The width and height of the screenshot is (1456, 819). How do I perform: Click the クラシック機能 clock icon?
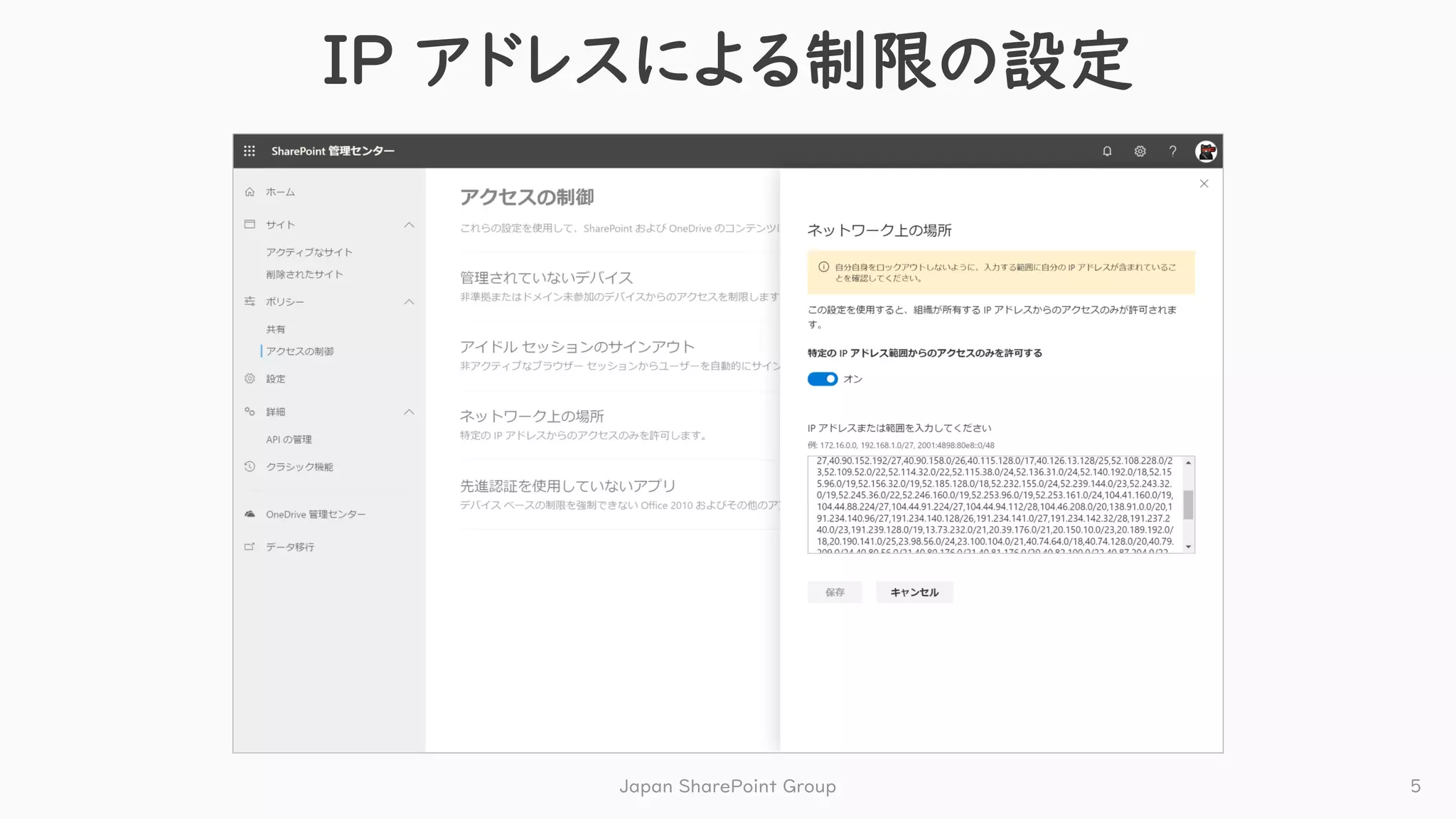coord(250,466)
